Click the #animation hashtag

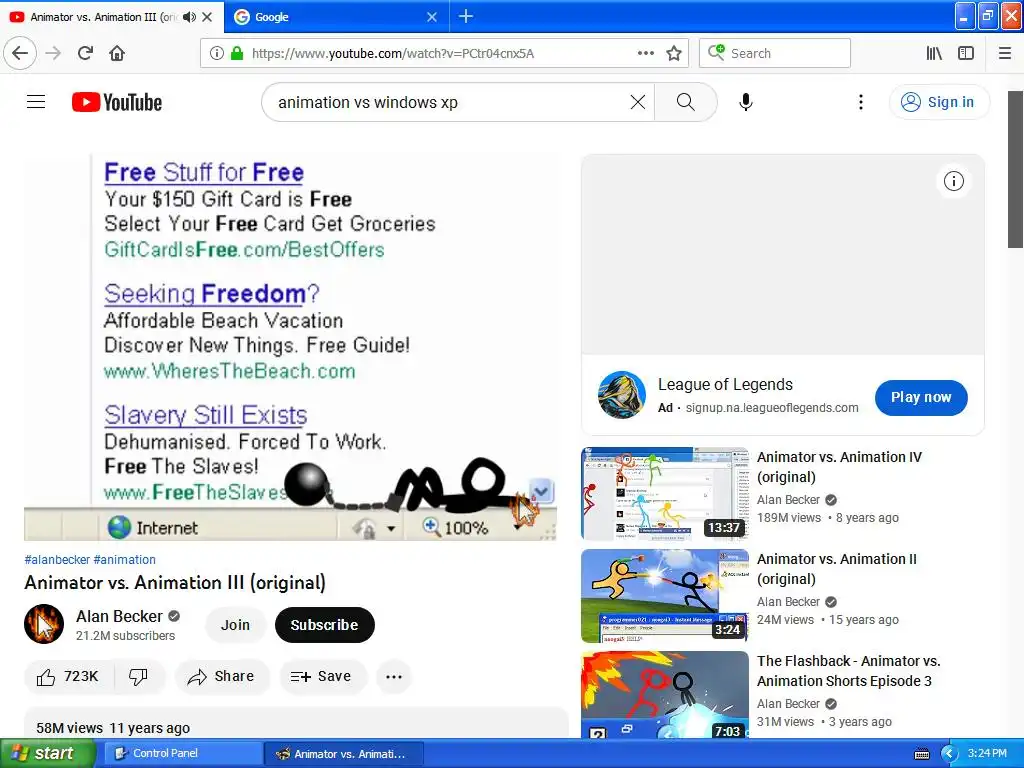tap(125, 560)
